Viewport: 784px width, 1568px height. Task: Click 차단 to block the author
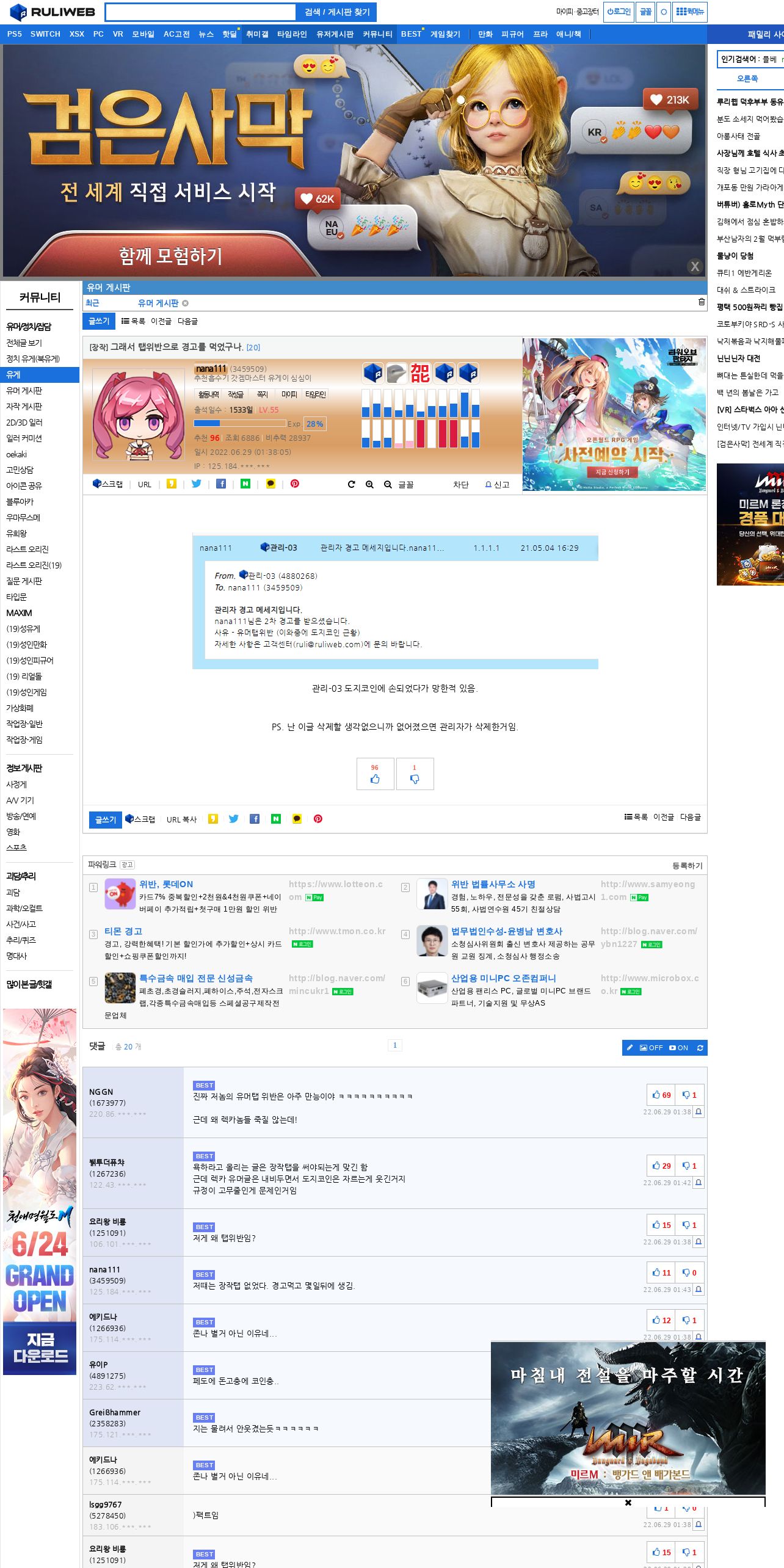(x=460, y=484)
